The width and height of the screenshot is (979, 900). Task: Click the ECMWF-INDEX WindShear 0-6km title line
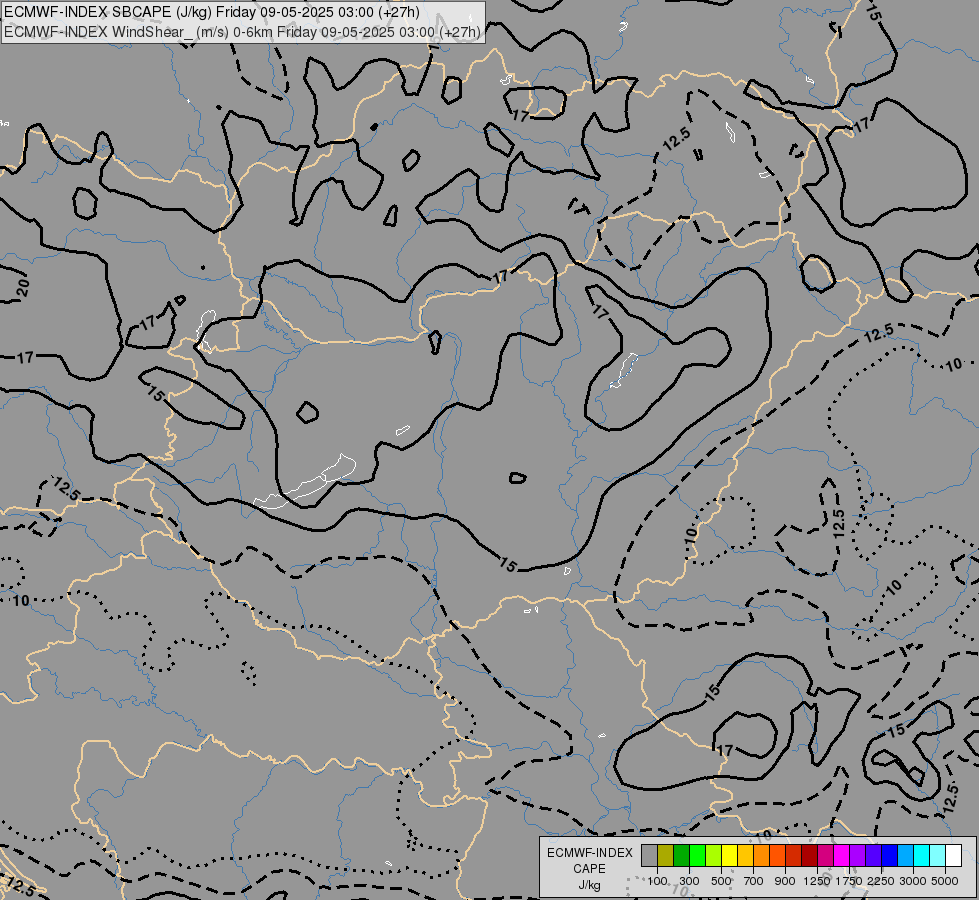click(242, 32)
